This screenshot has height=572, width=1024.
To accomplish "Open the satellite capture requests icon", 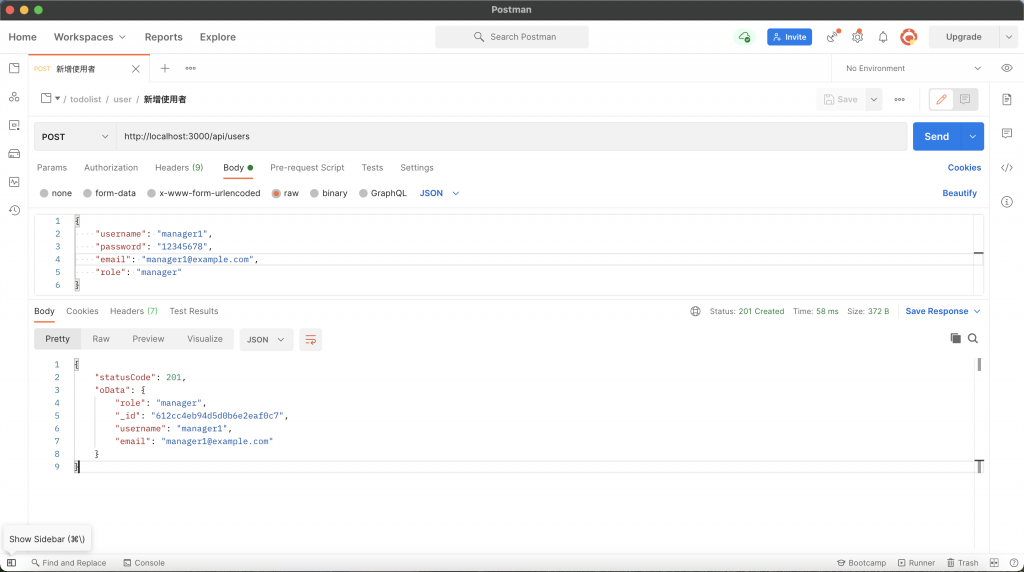I will 833,37.
